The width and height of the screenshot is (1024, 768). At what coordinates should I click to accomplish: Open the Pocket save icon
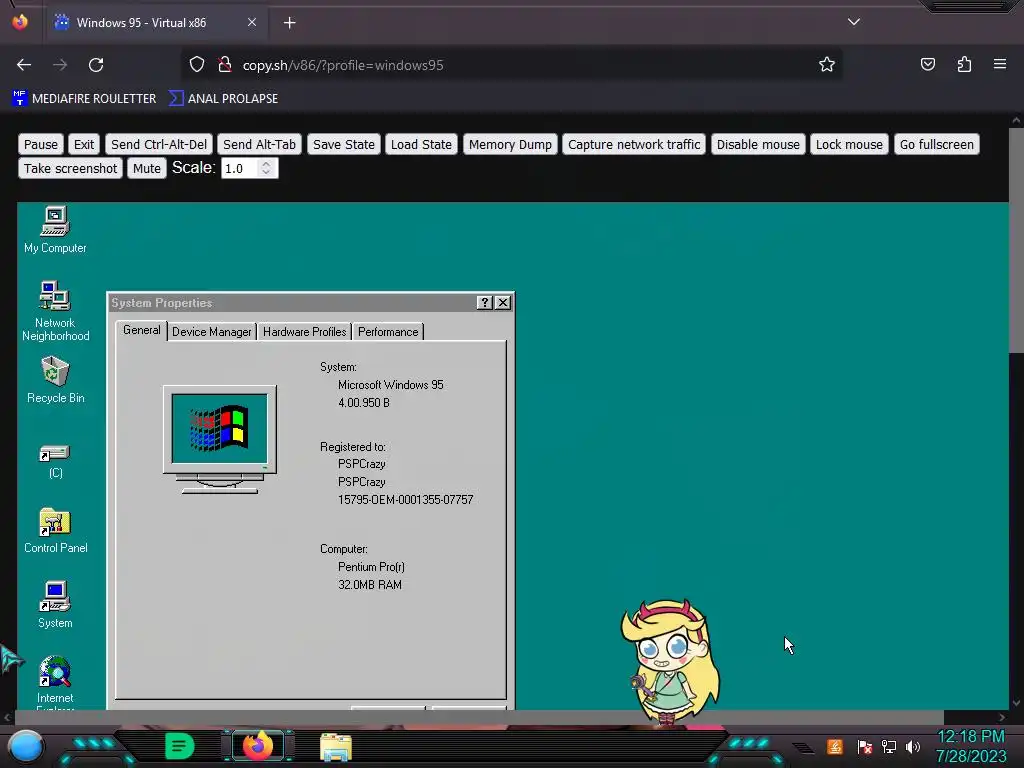pos(927,65)
